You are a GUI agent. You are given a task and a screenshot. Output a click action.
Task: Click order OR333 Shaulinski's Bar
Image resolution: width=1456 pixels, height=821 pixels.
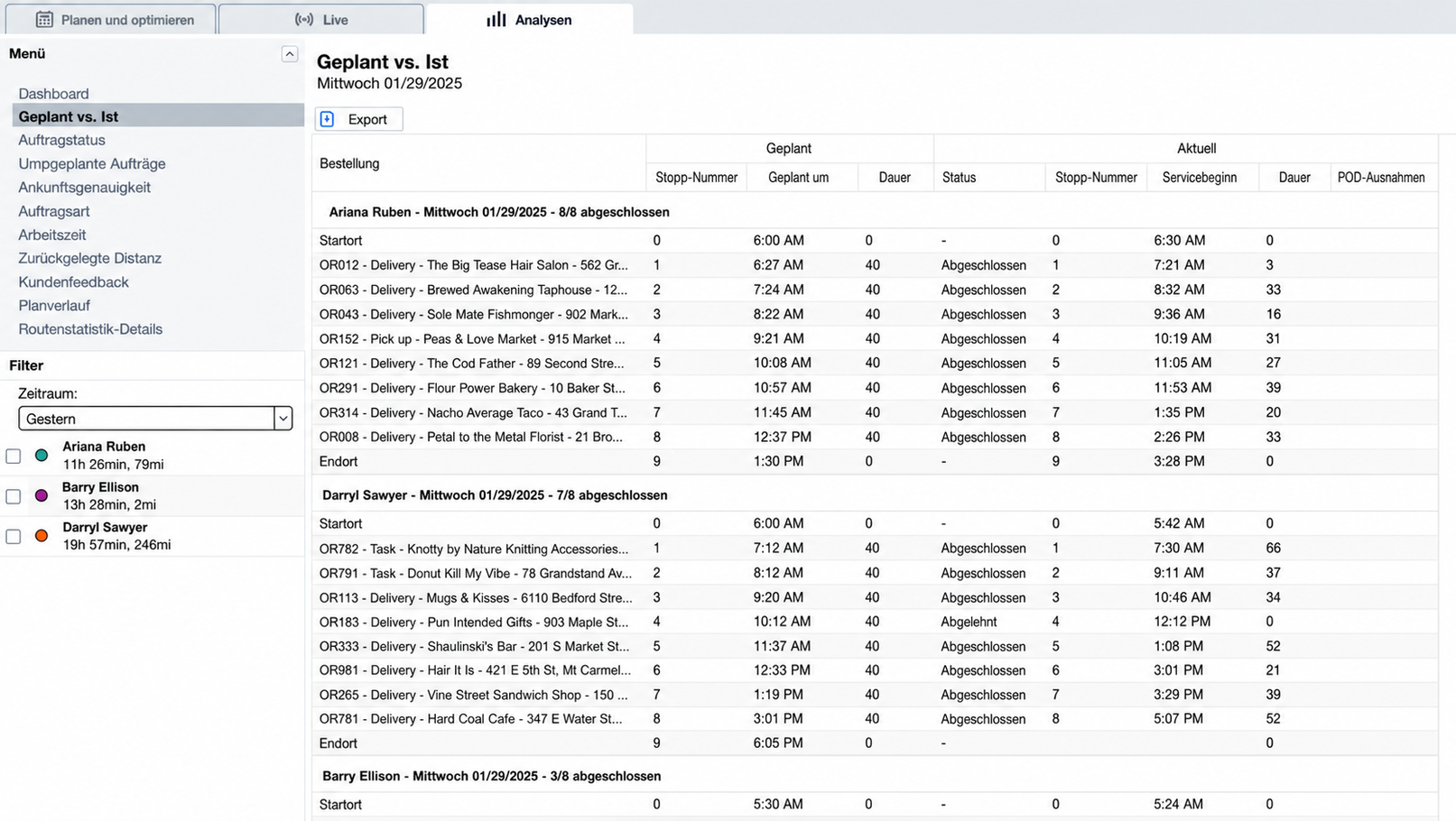pyautogui.click(x=475, y=646)
